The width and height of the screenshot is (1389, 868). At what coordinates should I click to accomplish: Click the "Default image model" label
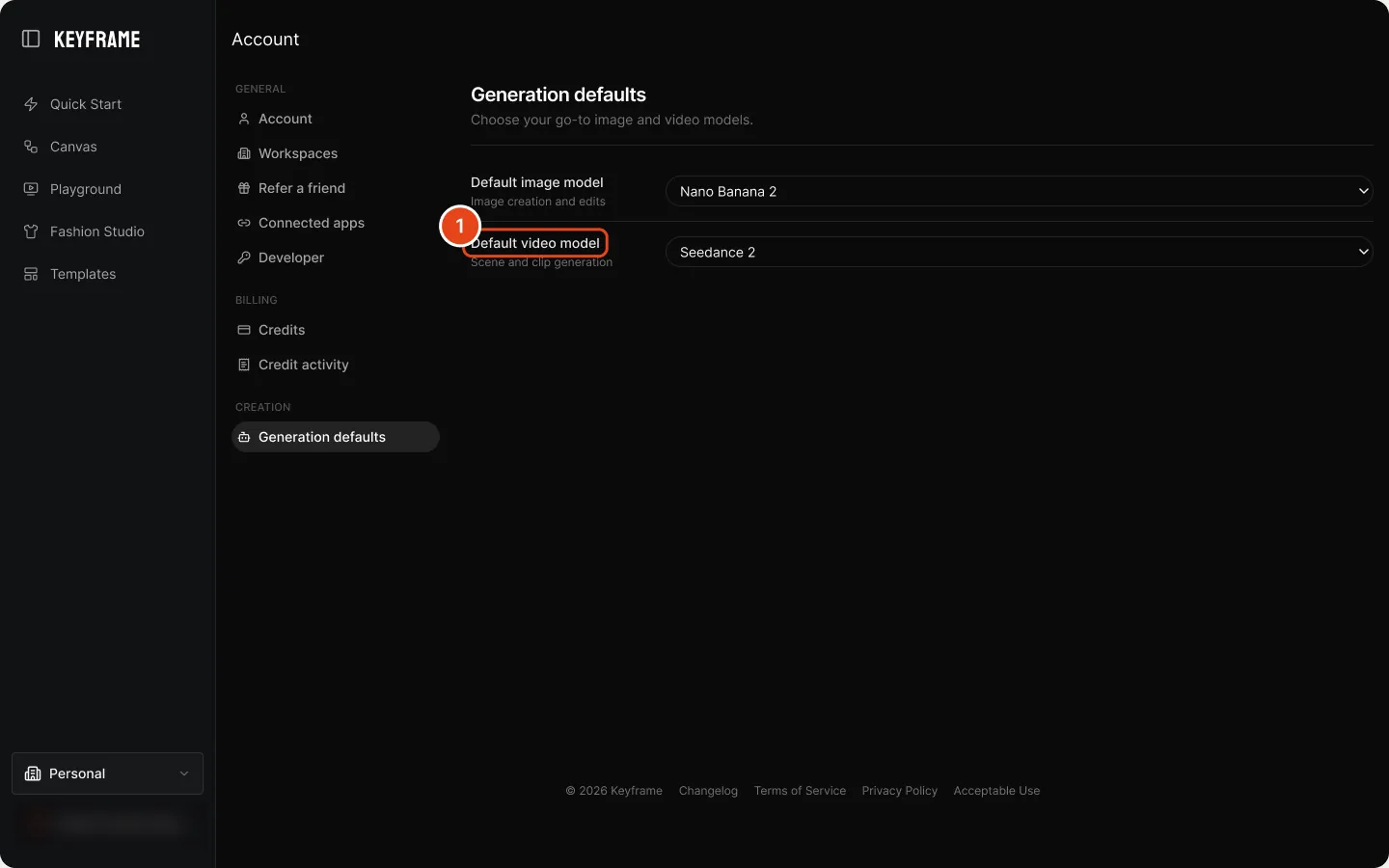coord(537,182)
